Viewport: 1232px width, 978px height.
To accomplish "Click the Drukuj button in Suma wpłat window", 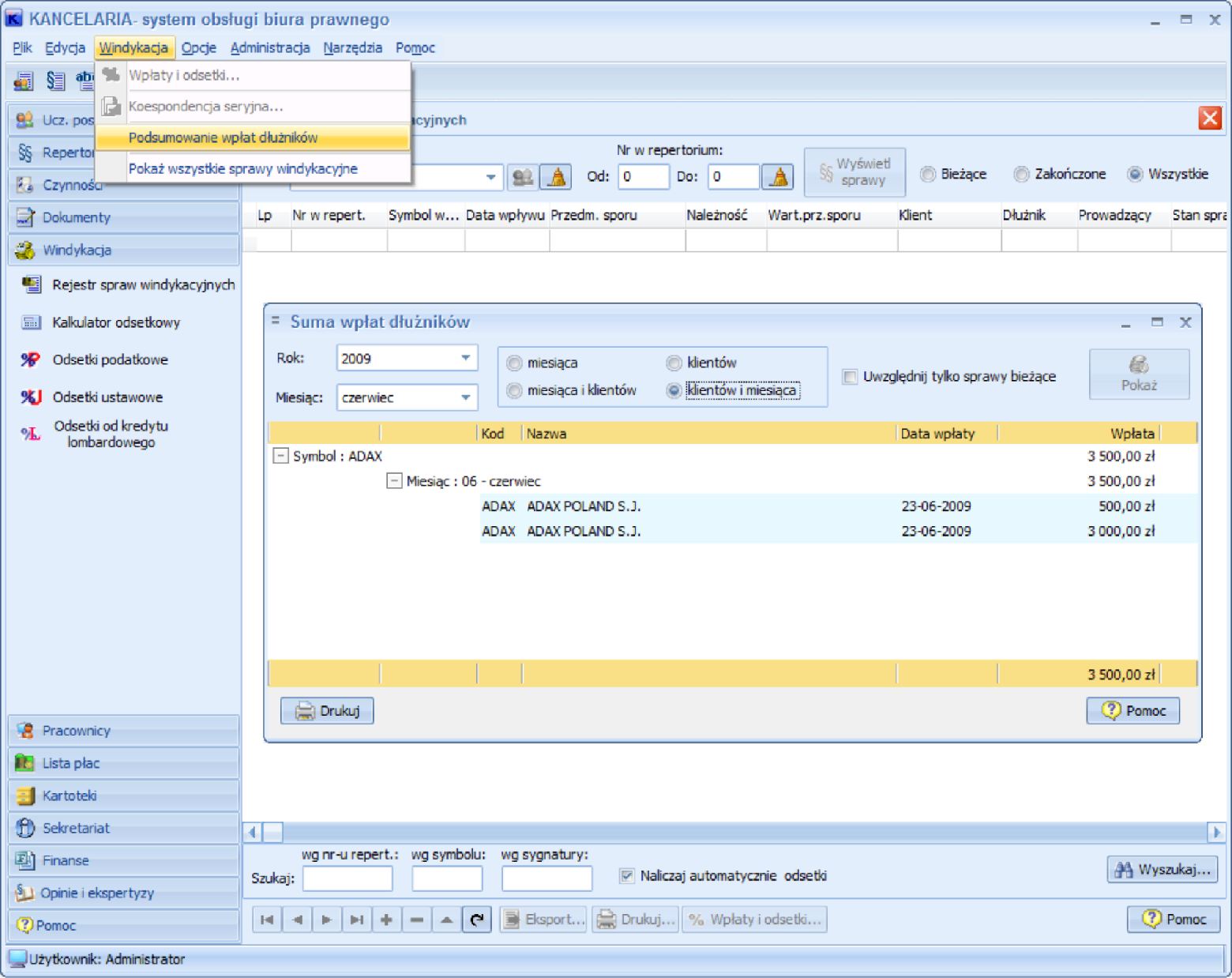I will 327,711.
